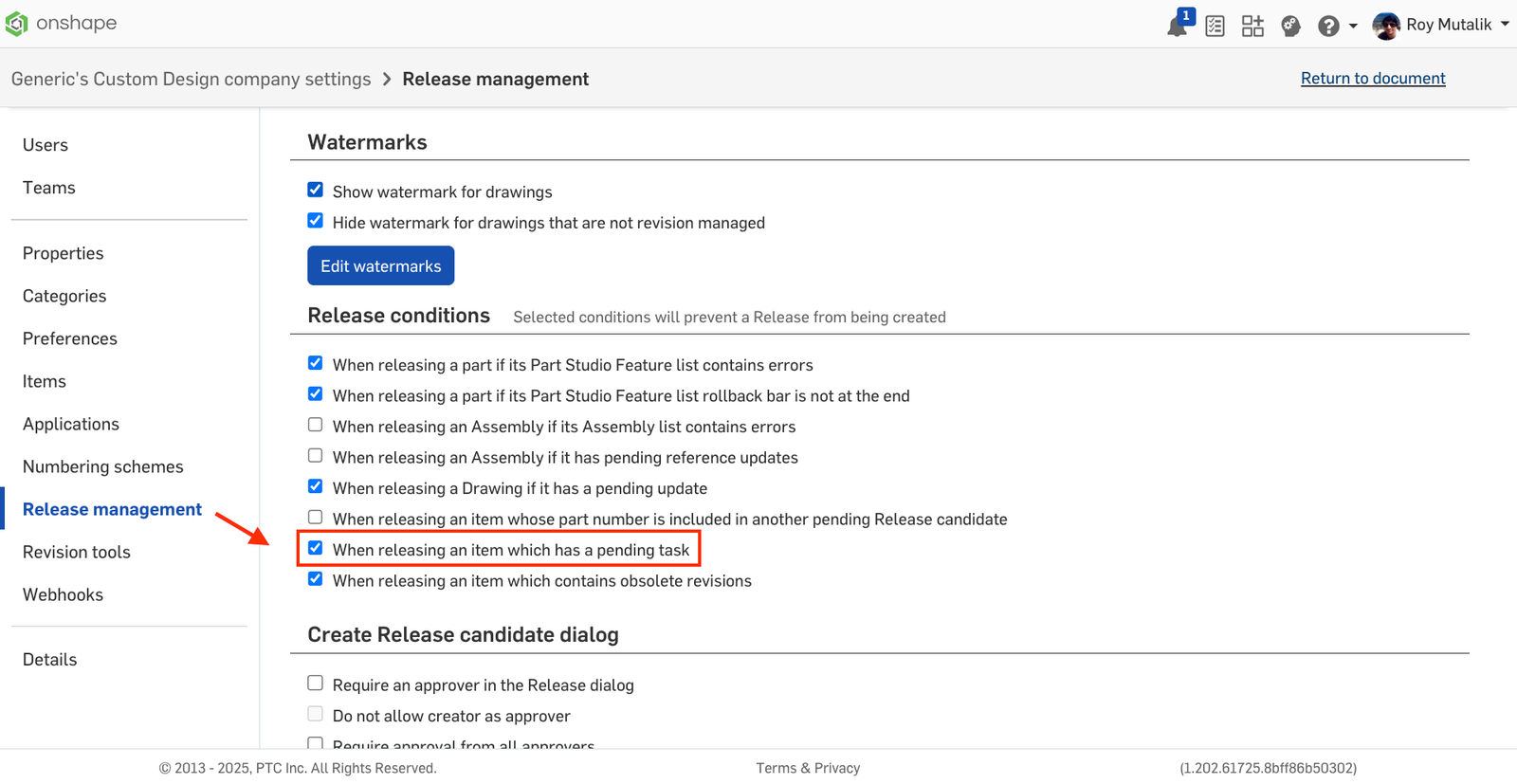1517x784 pixels.
Task: Open the notifications bell icon
Action: 1177,26
